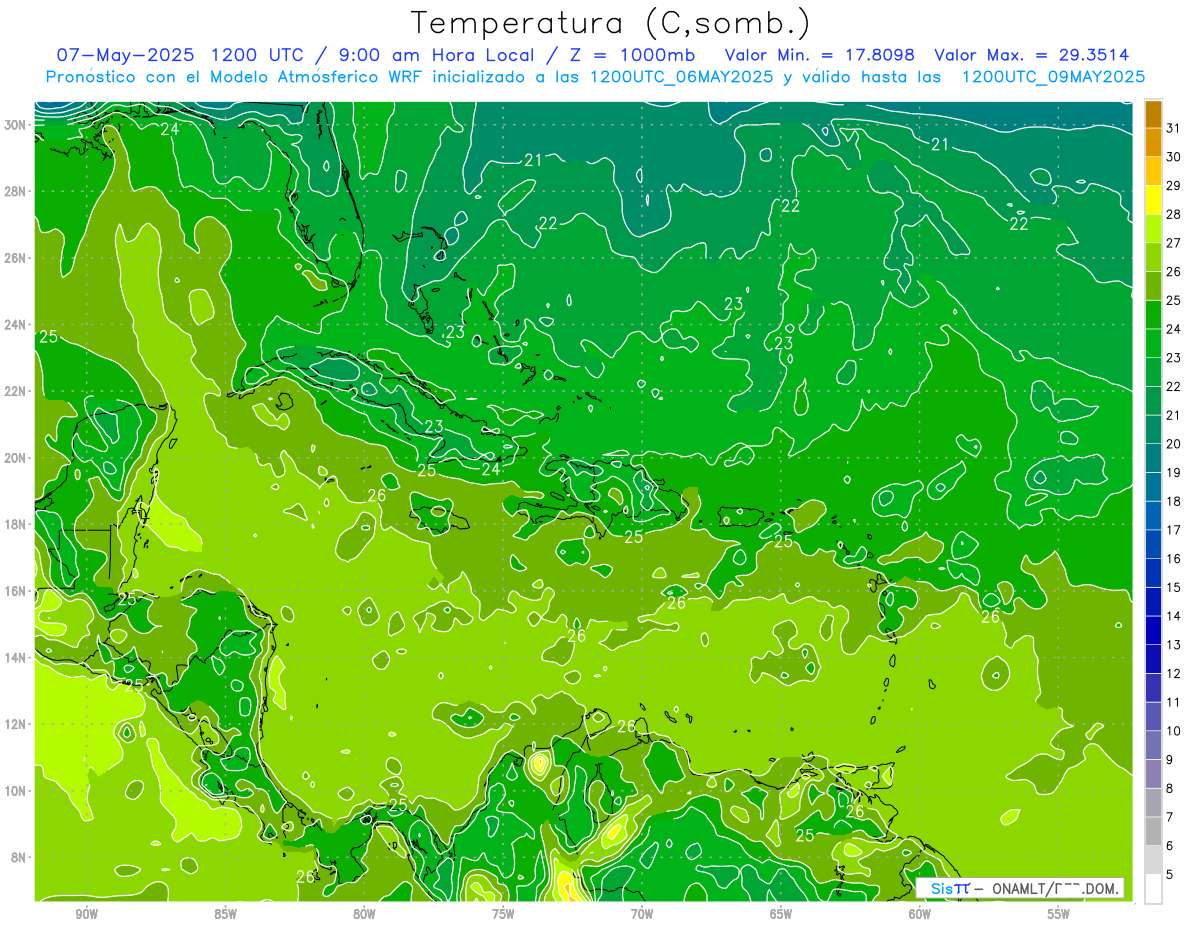Click the latitude label '8N'
This screenshot has width=1200, height=927.
click(x=20, y=857)
